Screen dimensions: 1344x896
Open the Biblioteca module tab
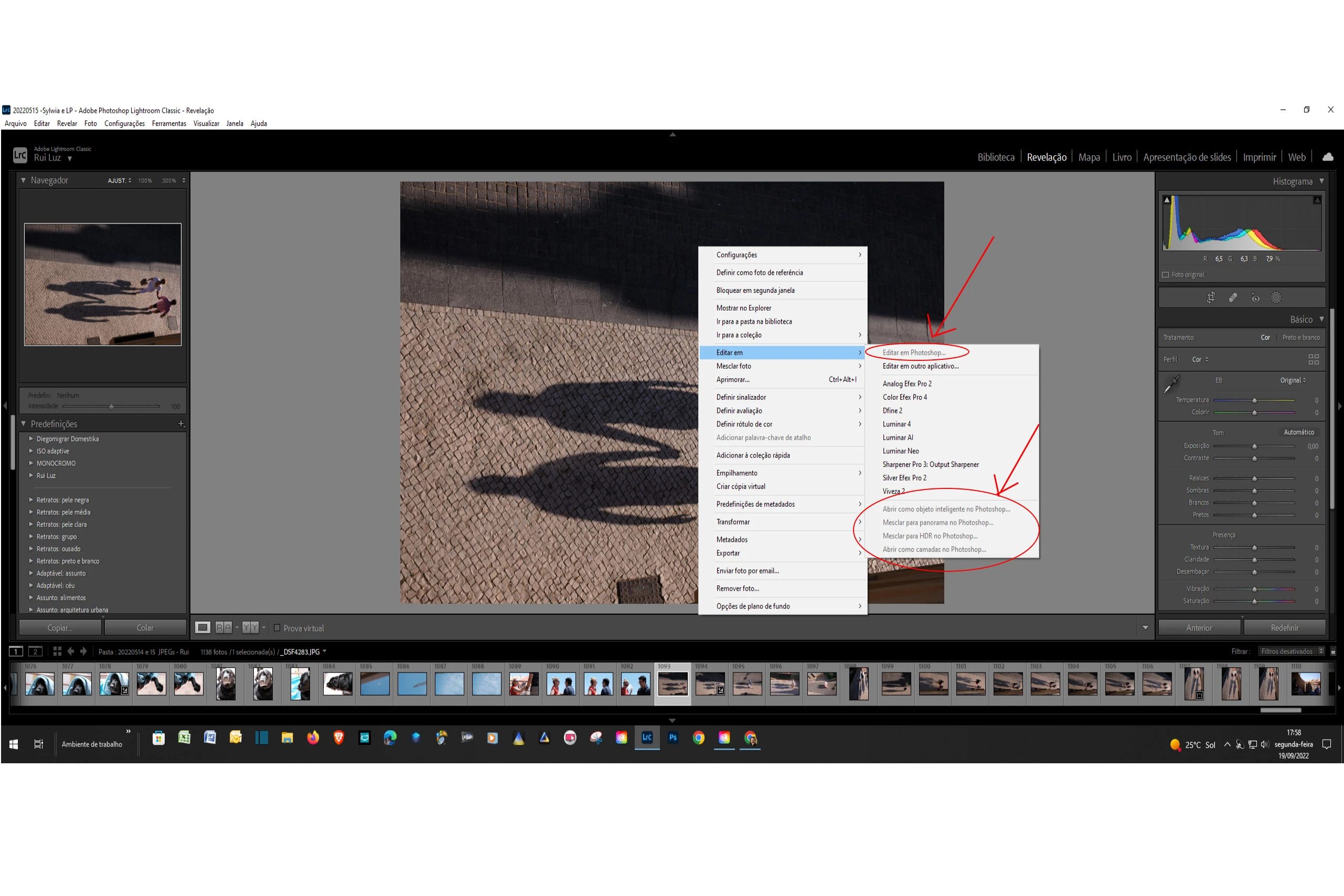point(996,157)
